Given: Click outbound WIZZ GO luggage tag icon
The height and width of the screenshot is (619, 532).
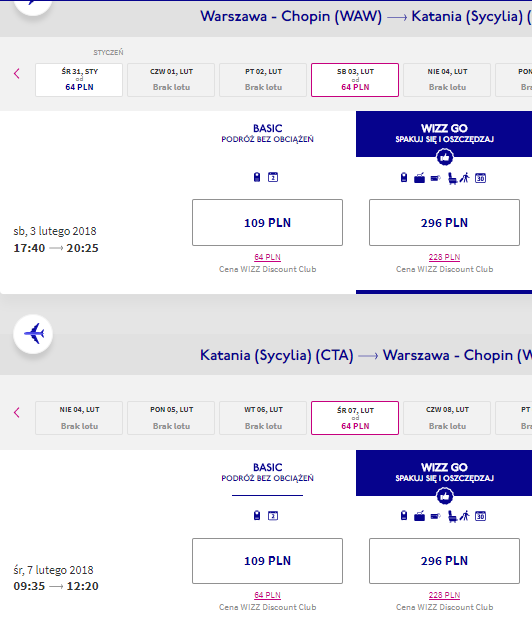Looking at the screenshot, I should click(435, 178).
